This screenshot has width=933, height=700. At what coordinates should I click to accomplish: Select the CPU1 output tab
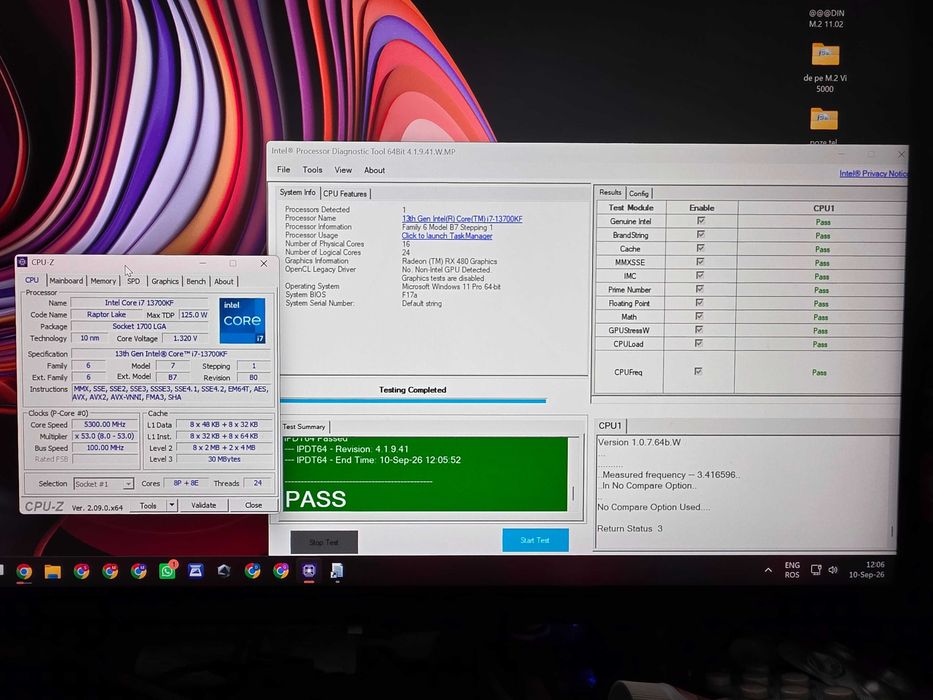click(x=610, y=426)
